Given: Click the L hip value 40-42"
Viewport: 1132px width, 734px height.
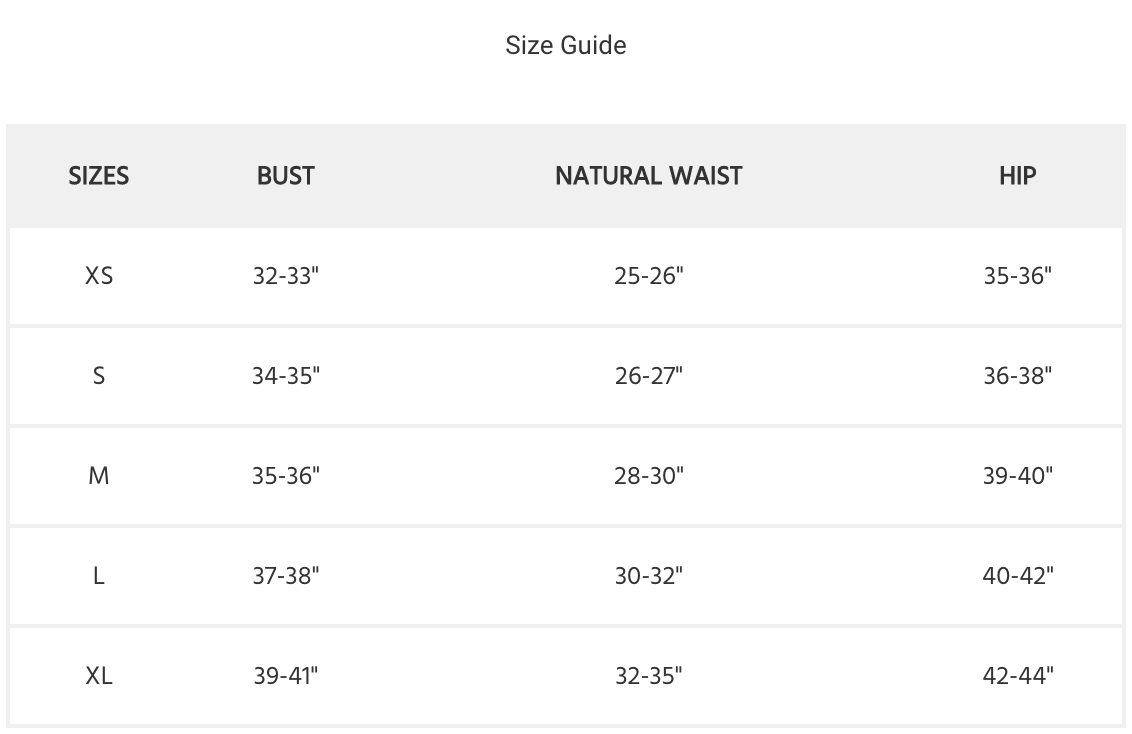Looking at the screenshot, I should 1017,576.
